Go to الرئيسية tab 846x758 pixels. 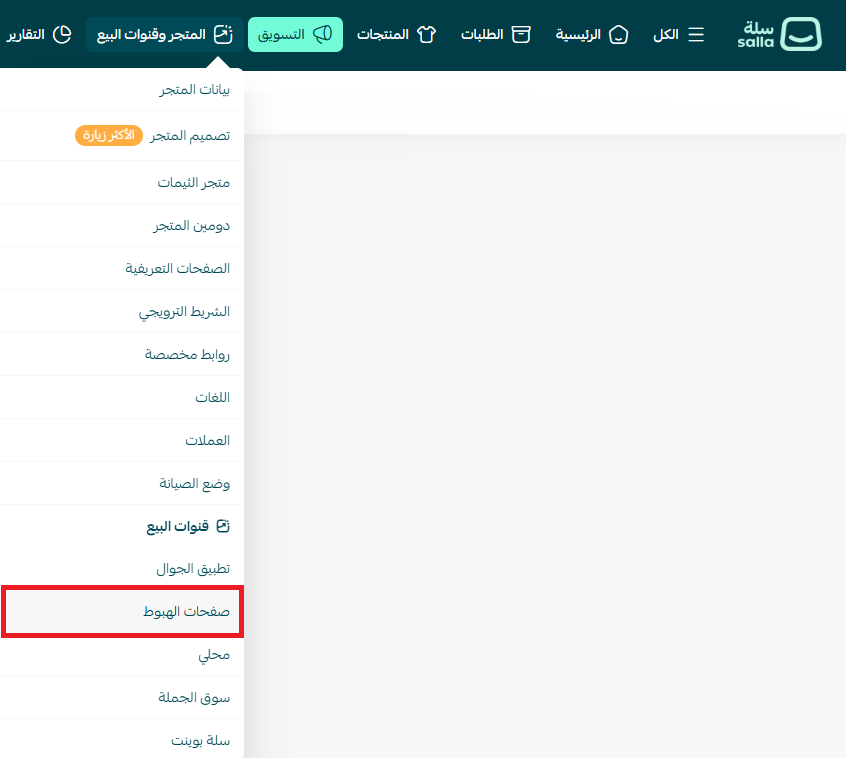click(592, 35)
